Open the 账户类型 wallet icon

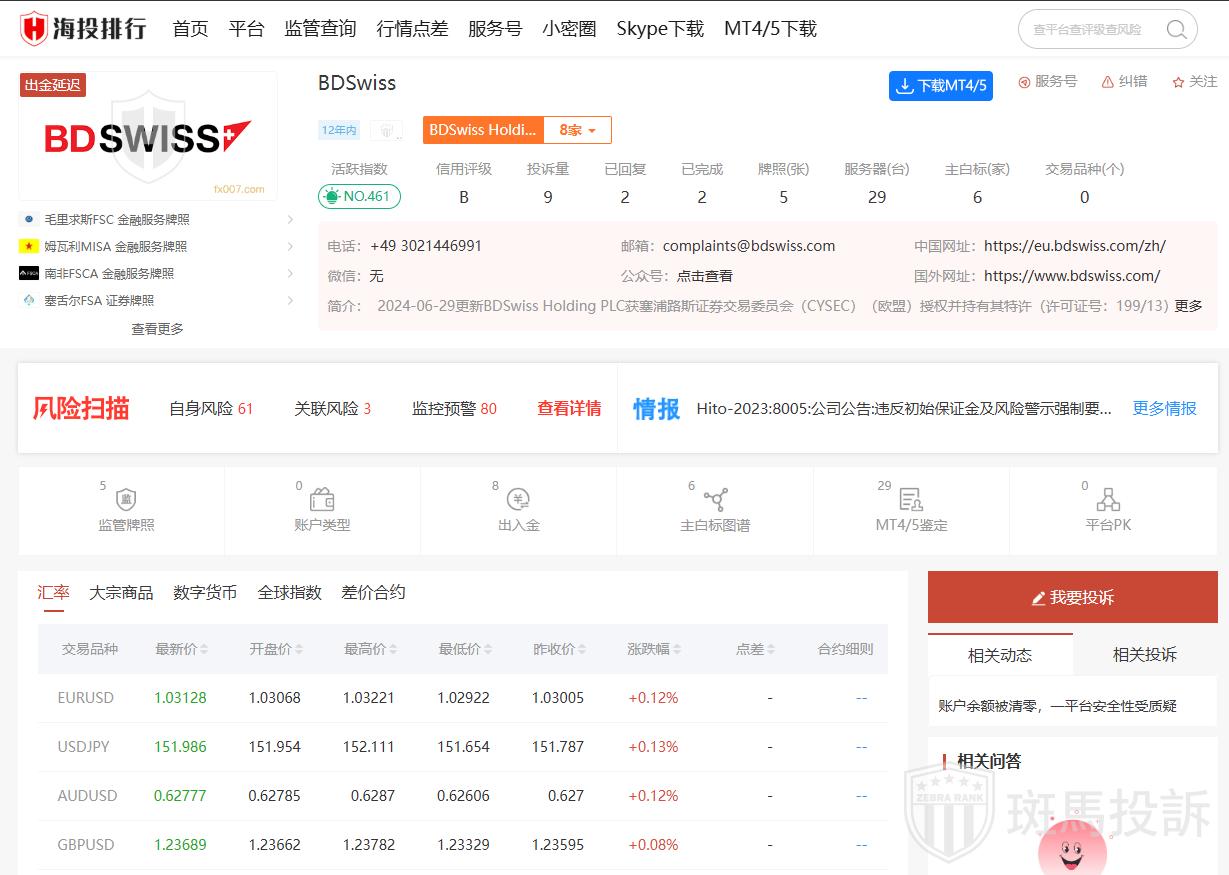[322, 500]
